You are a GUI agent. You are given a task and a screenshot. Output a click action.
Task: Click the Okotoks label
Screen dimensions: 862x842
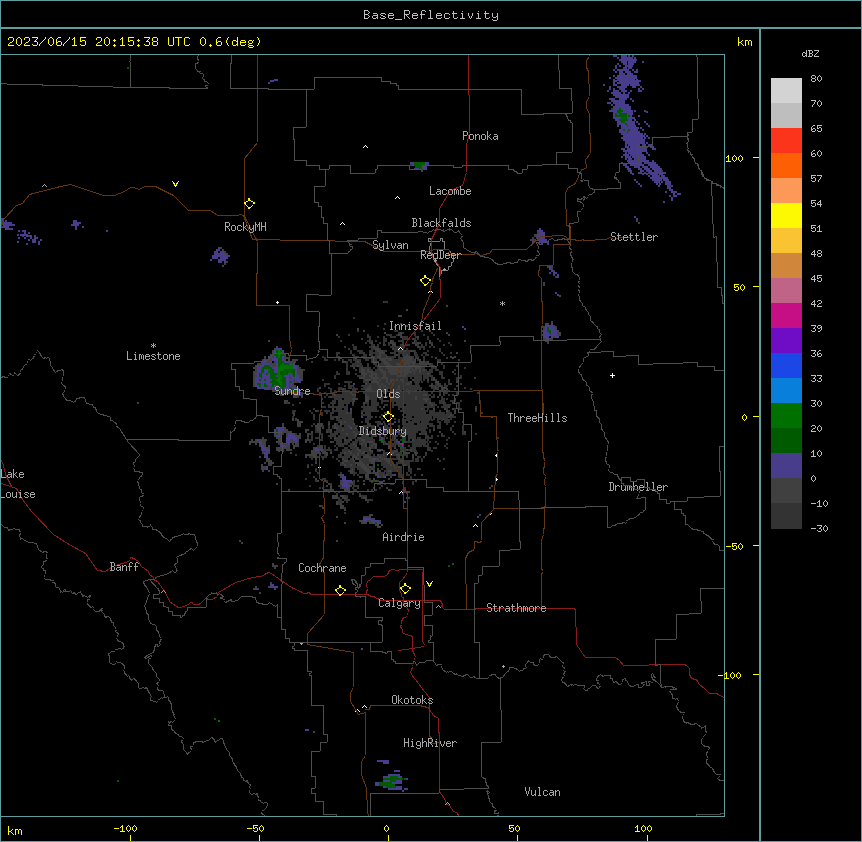[412, 700]
